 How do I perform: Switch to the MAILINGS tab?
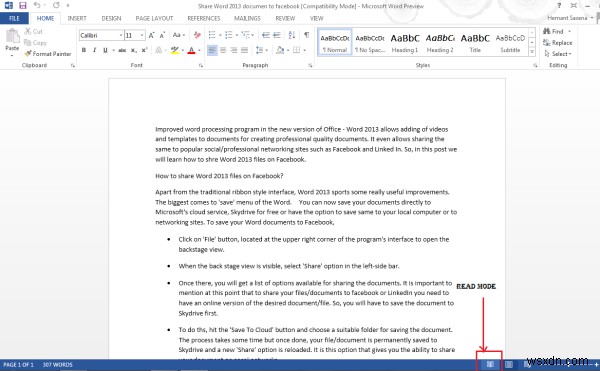(247, 18)
